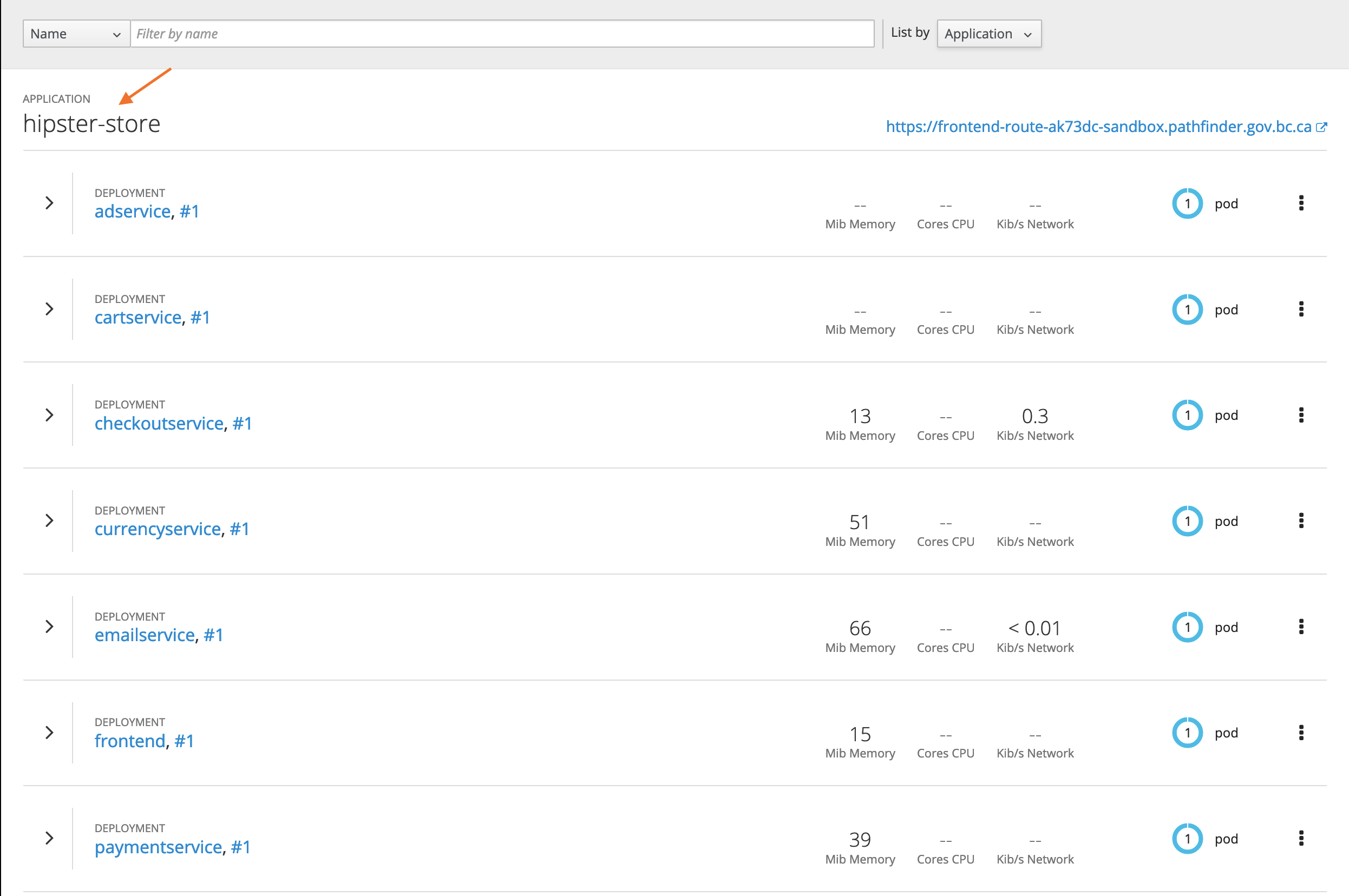Click pod donut for adservice deployment
The image size is (1349, 896).
pyautogui.click(x=1187, y=203)
